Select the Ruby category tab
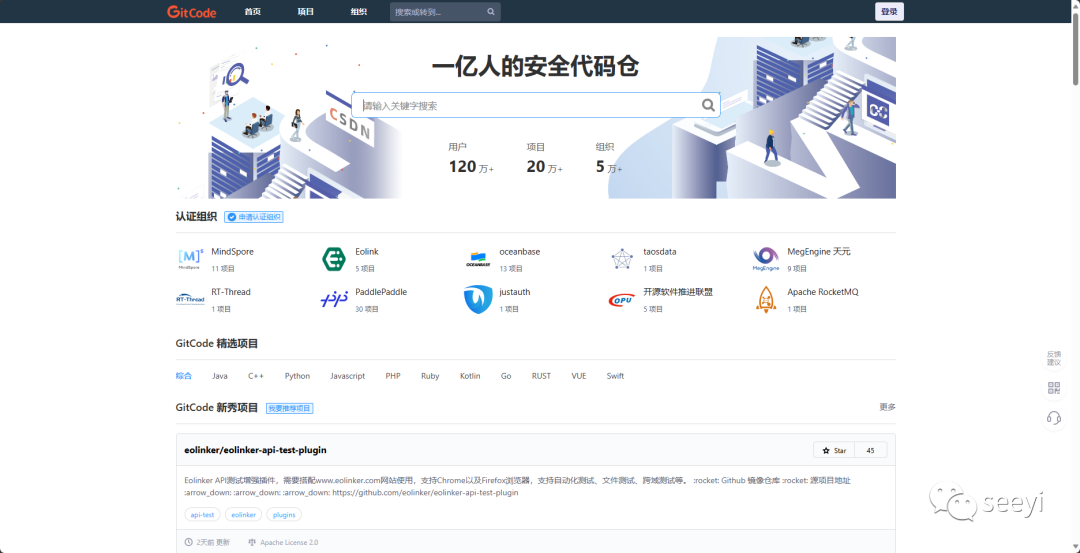Viewport: 1080px width, 553px height. click(430, 376)
